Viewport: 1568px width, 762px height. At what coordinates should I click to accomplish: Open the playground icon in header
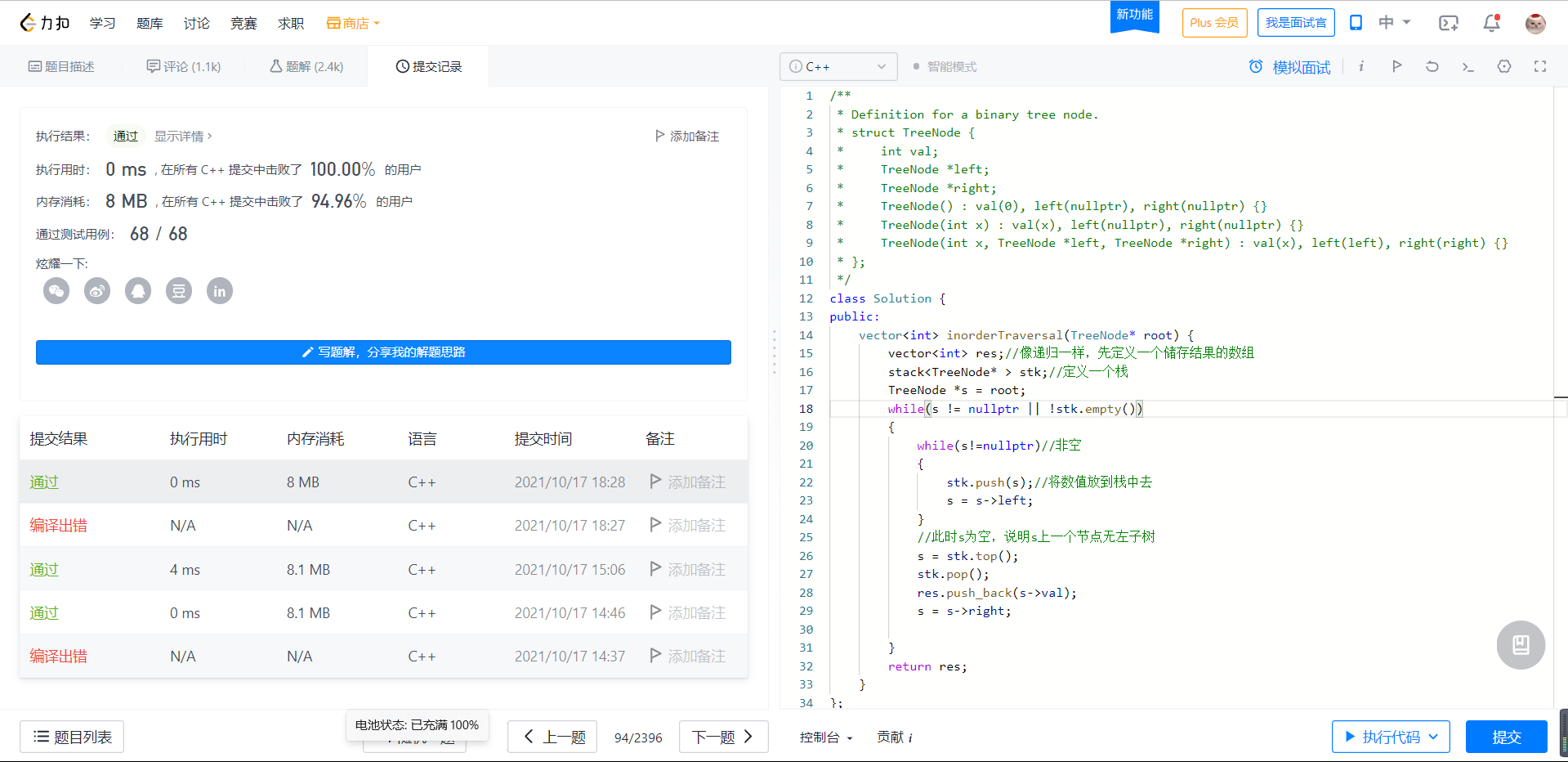(1448, 23)
